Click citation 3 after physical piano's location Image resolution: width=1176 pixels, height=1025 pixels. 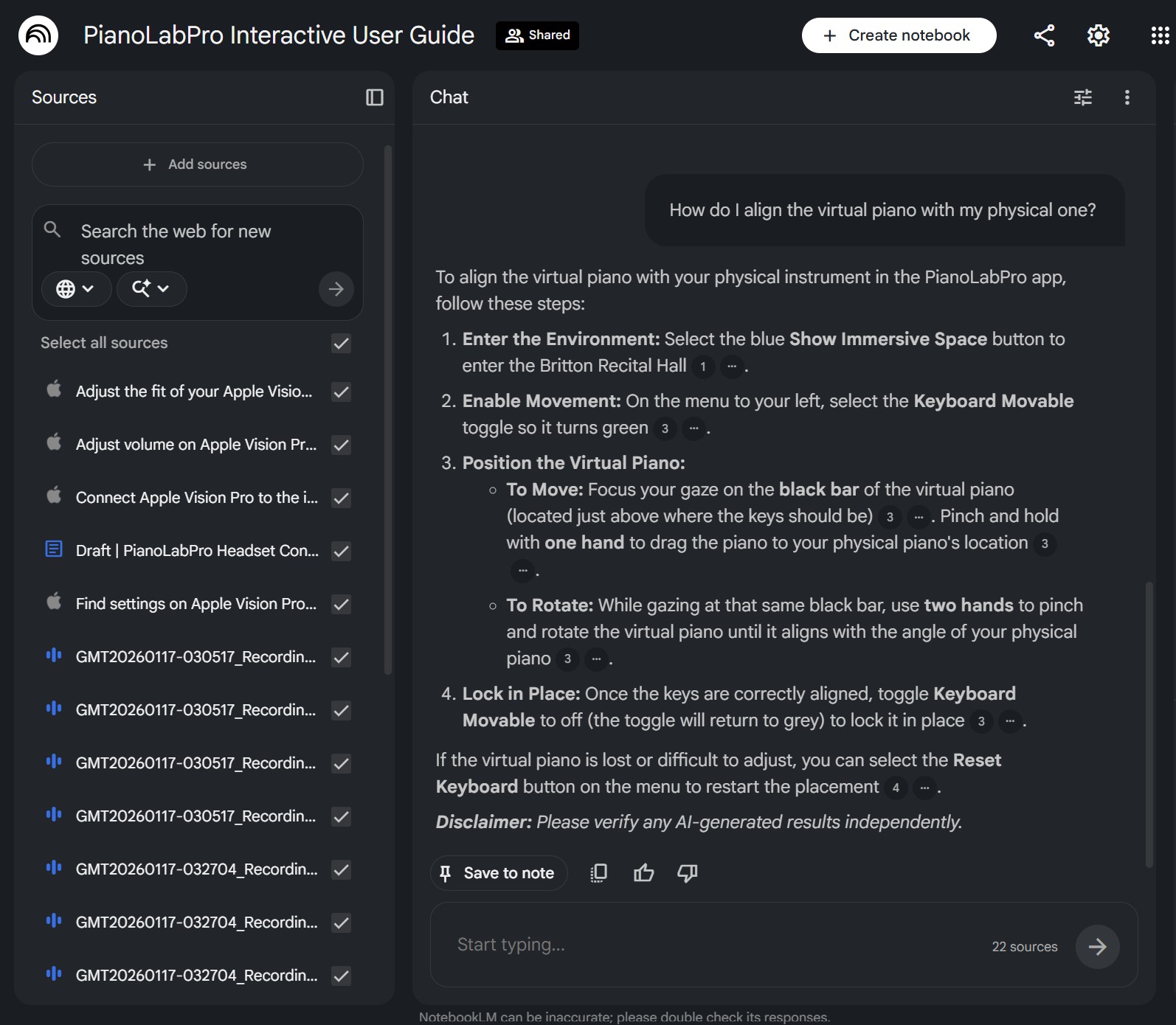[1045, 544]
